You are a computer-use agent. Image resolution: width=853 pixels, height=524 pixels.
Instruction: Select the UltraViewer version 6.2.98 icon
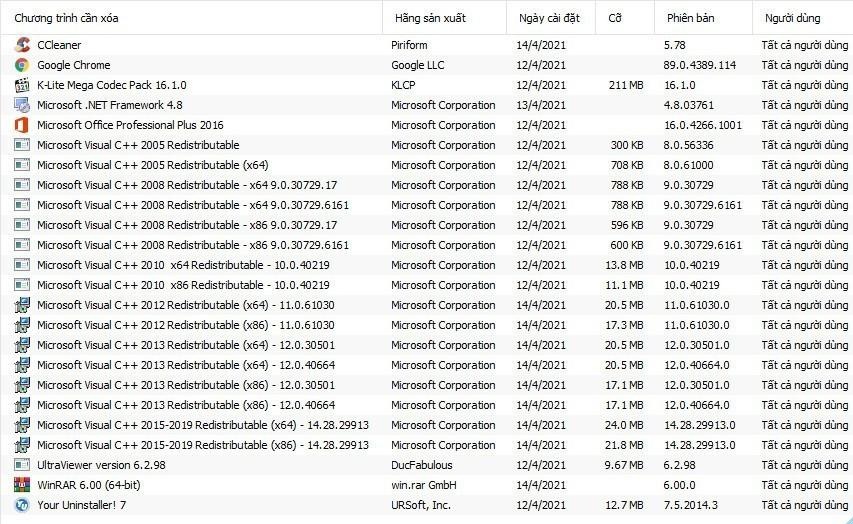(x=22, y=465)
